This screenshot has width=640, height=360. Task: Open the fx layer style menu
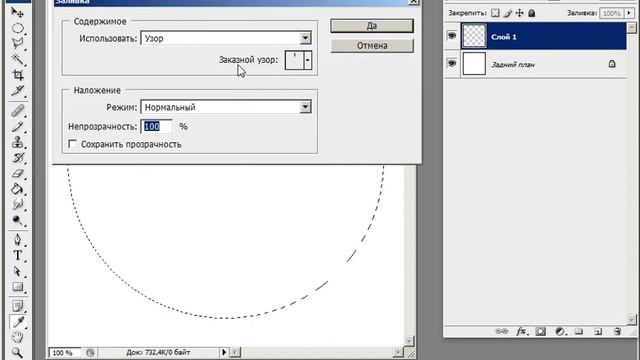[521, 331]
